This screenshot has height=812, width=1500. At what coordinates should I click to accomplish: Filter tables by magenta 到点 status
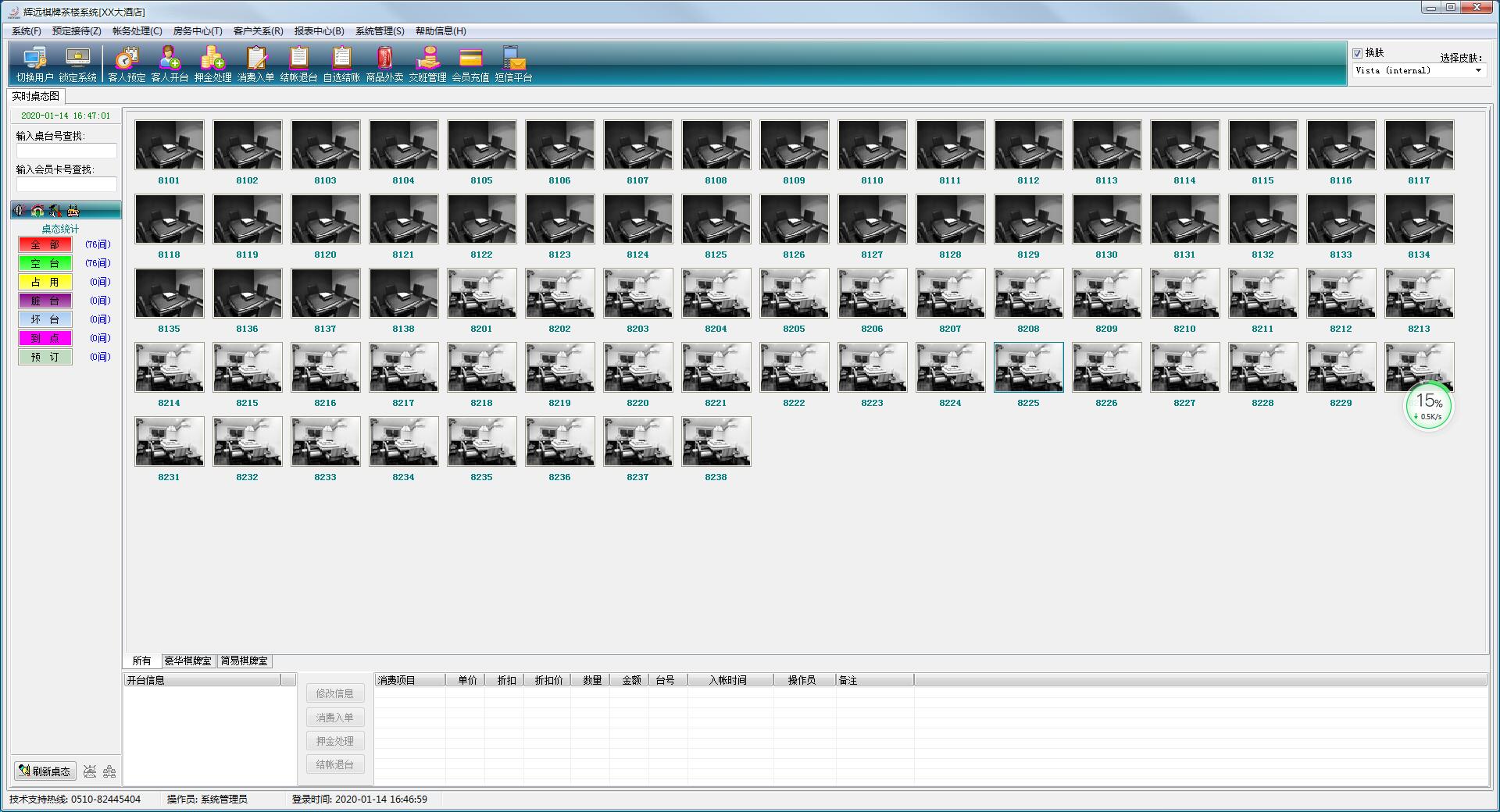tap(45, 338)
